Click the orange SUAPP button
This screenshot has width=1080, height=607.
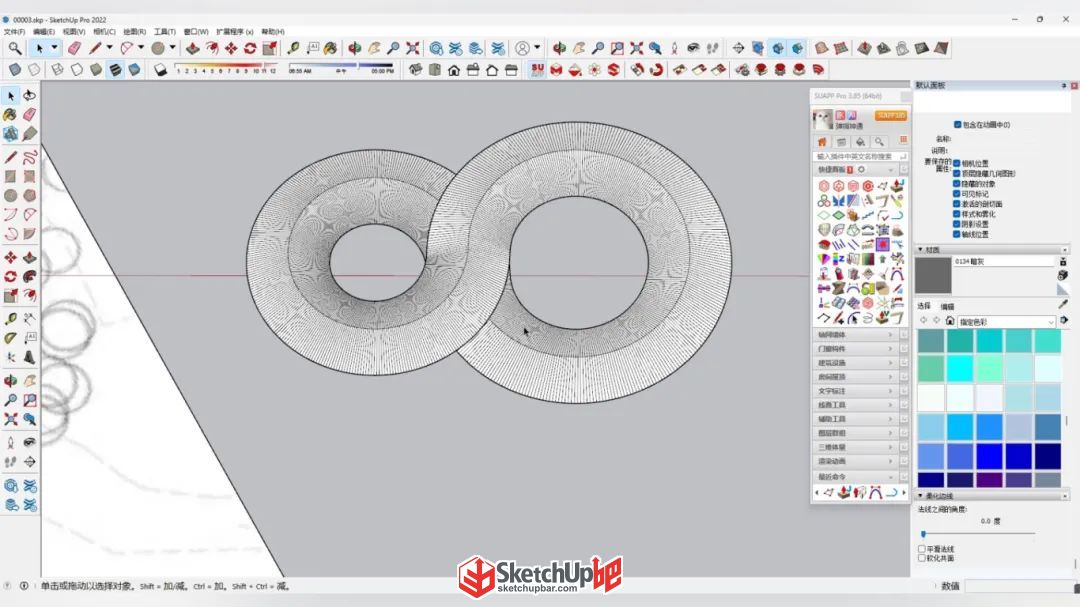pyautogui.click(x=891, y=115)
